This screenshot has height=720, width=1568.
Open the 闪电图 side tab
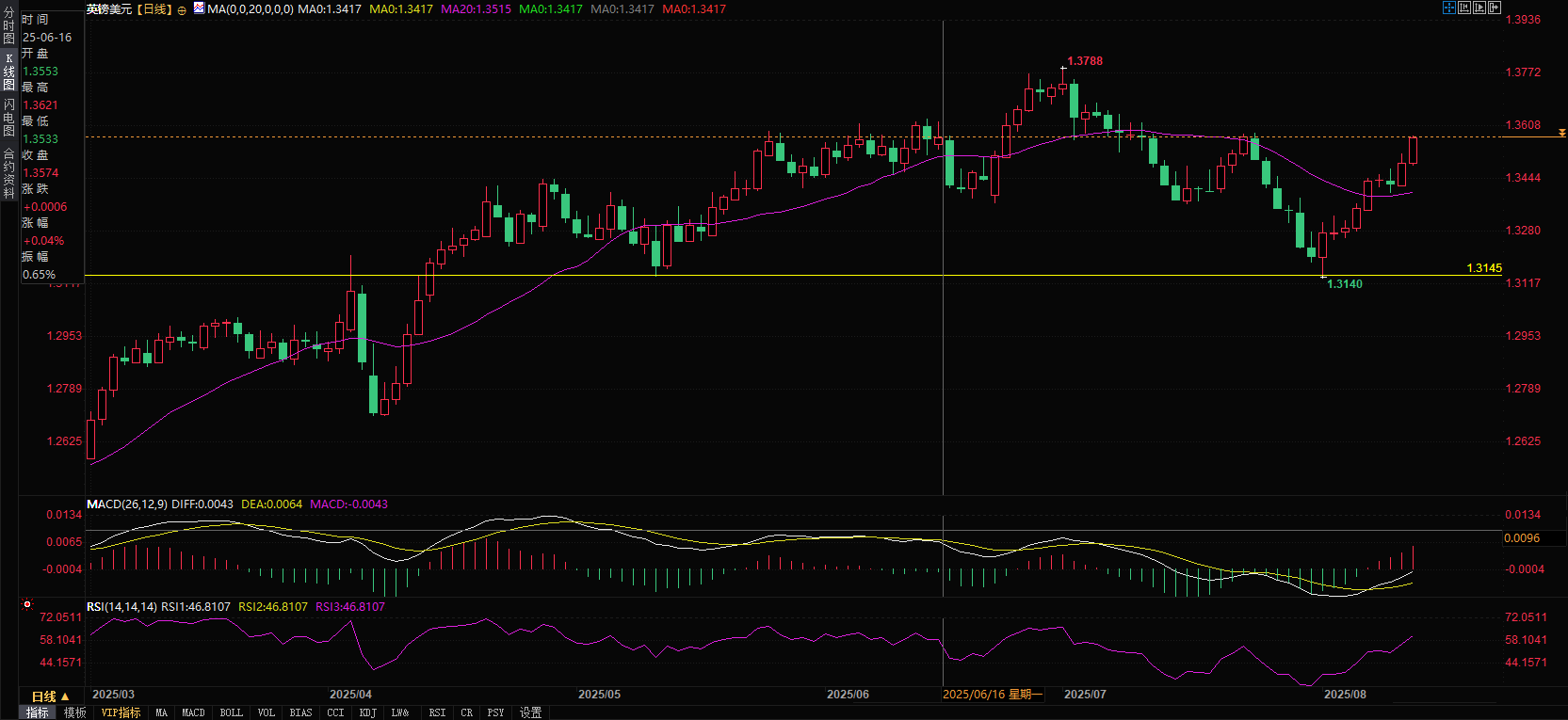[8, 117]
